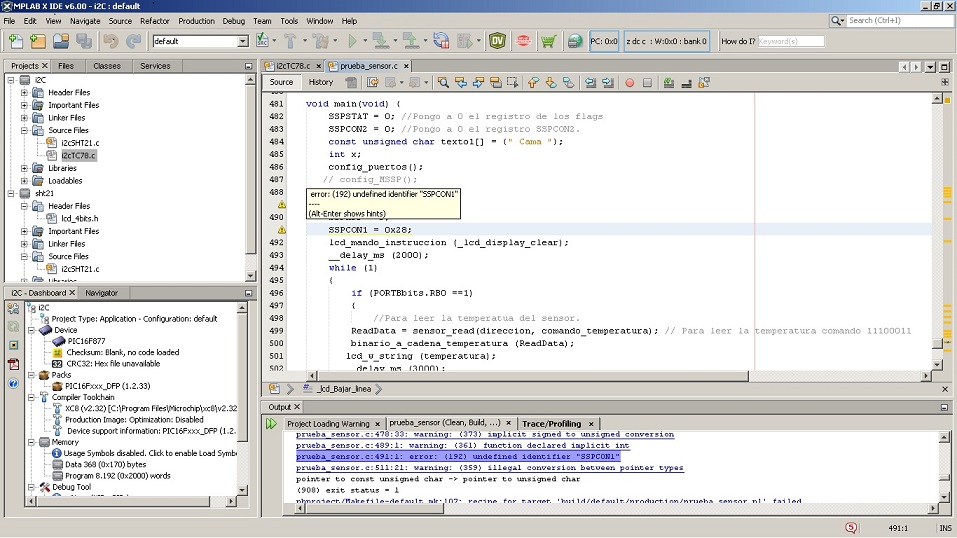Collapse Compiler Toolchain node in Dashboard
This screenshot has width=957, height=538.
(x=32, y=397)
